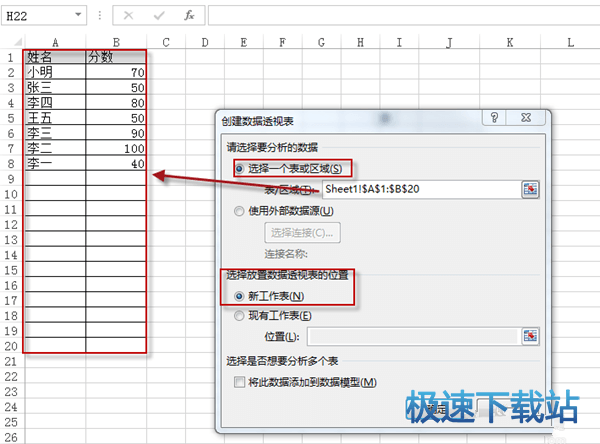Select the 使用外部数据源(U) radio button
The height and width of the screenshot is (444, 600).
click(239, 211)
